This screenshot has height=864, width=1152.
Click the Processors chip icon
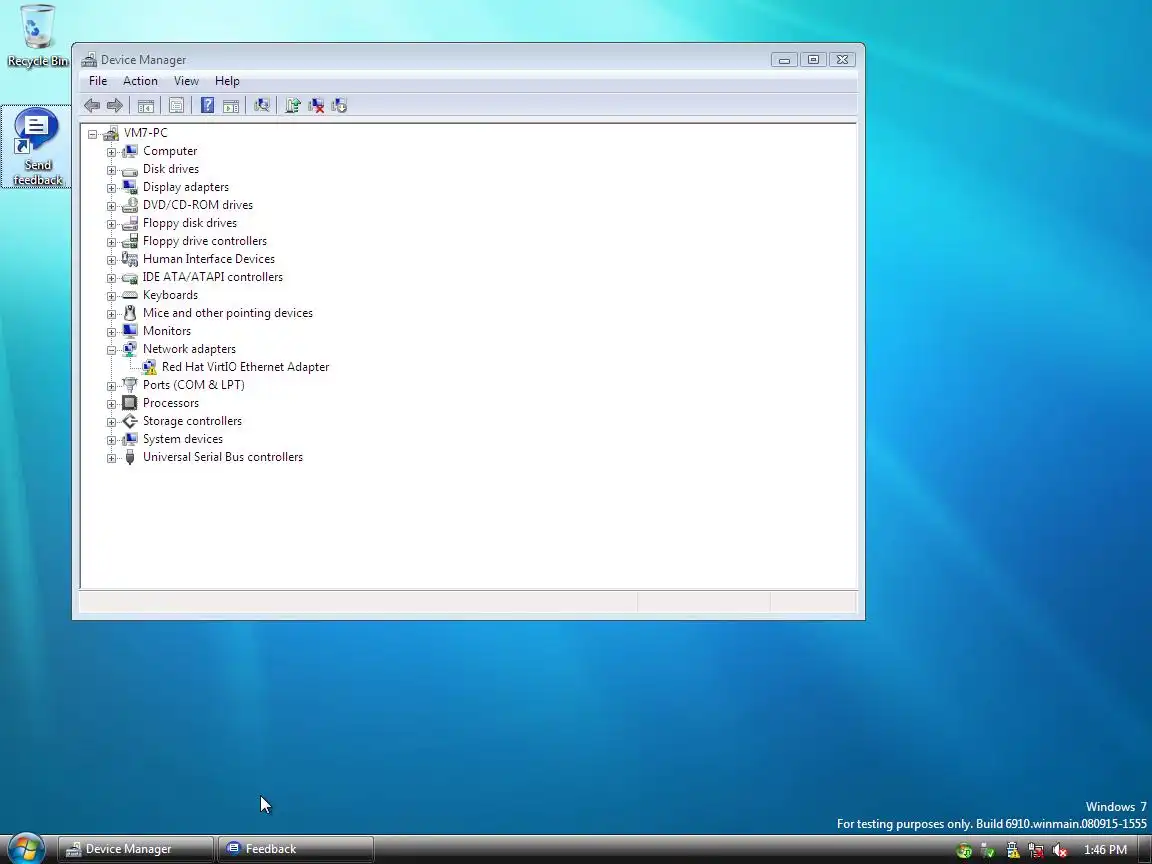(130, 403)
